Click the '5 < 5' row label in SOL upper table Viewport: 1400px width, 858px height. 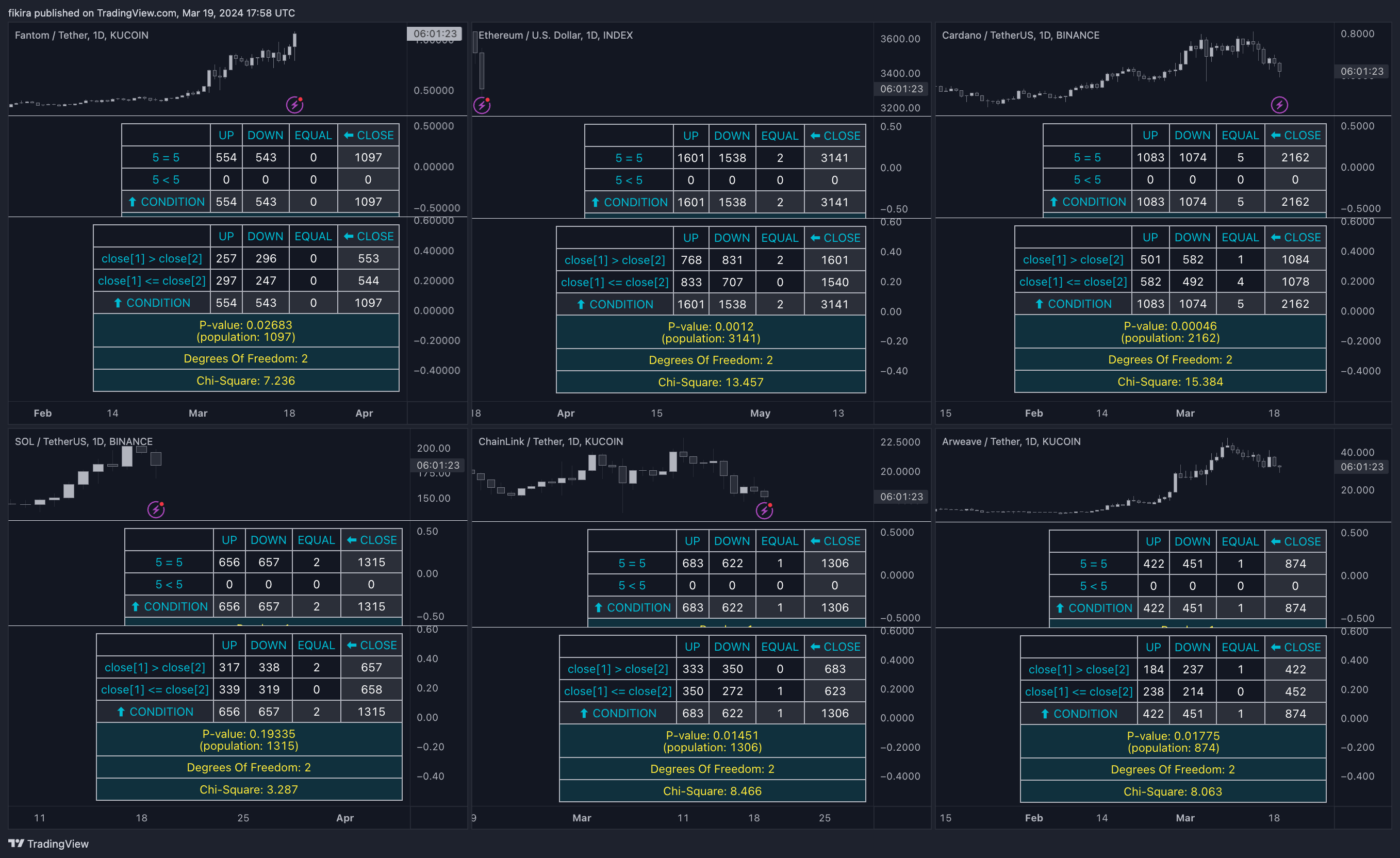[x=169, y=584]
